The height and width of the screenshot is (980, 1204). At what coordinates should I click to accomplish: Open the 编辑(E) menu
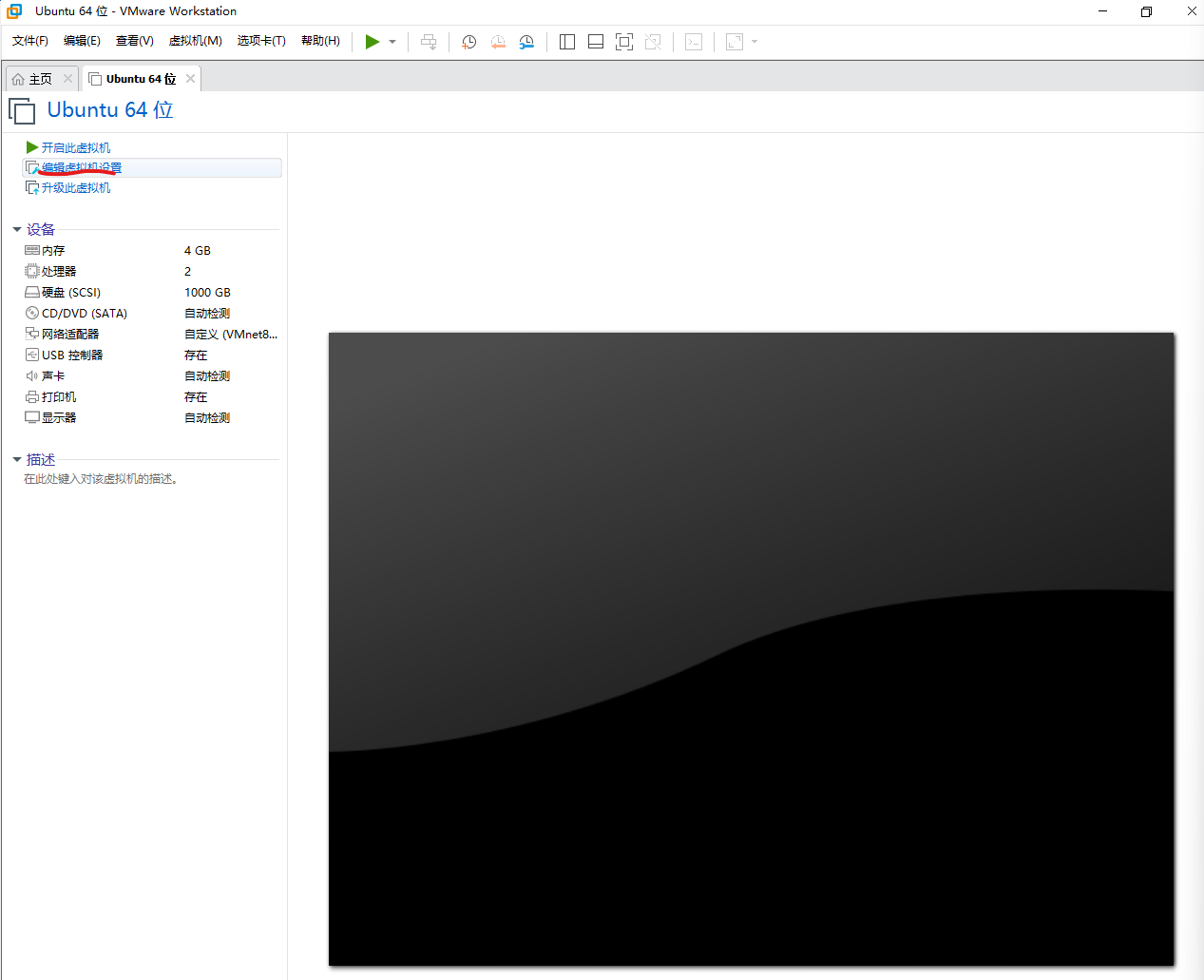(x=82, y=41)
